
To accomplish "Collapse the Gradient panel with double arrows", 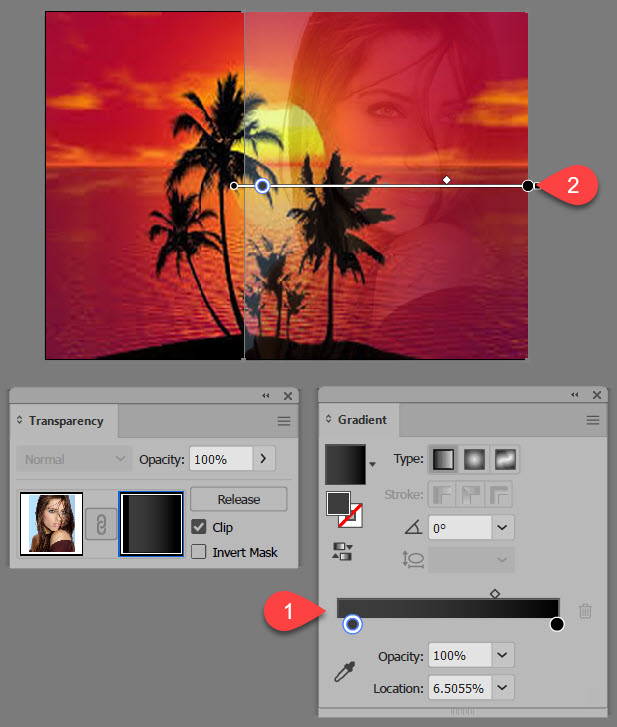I will (x=575, y=395).
